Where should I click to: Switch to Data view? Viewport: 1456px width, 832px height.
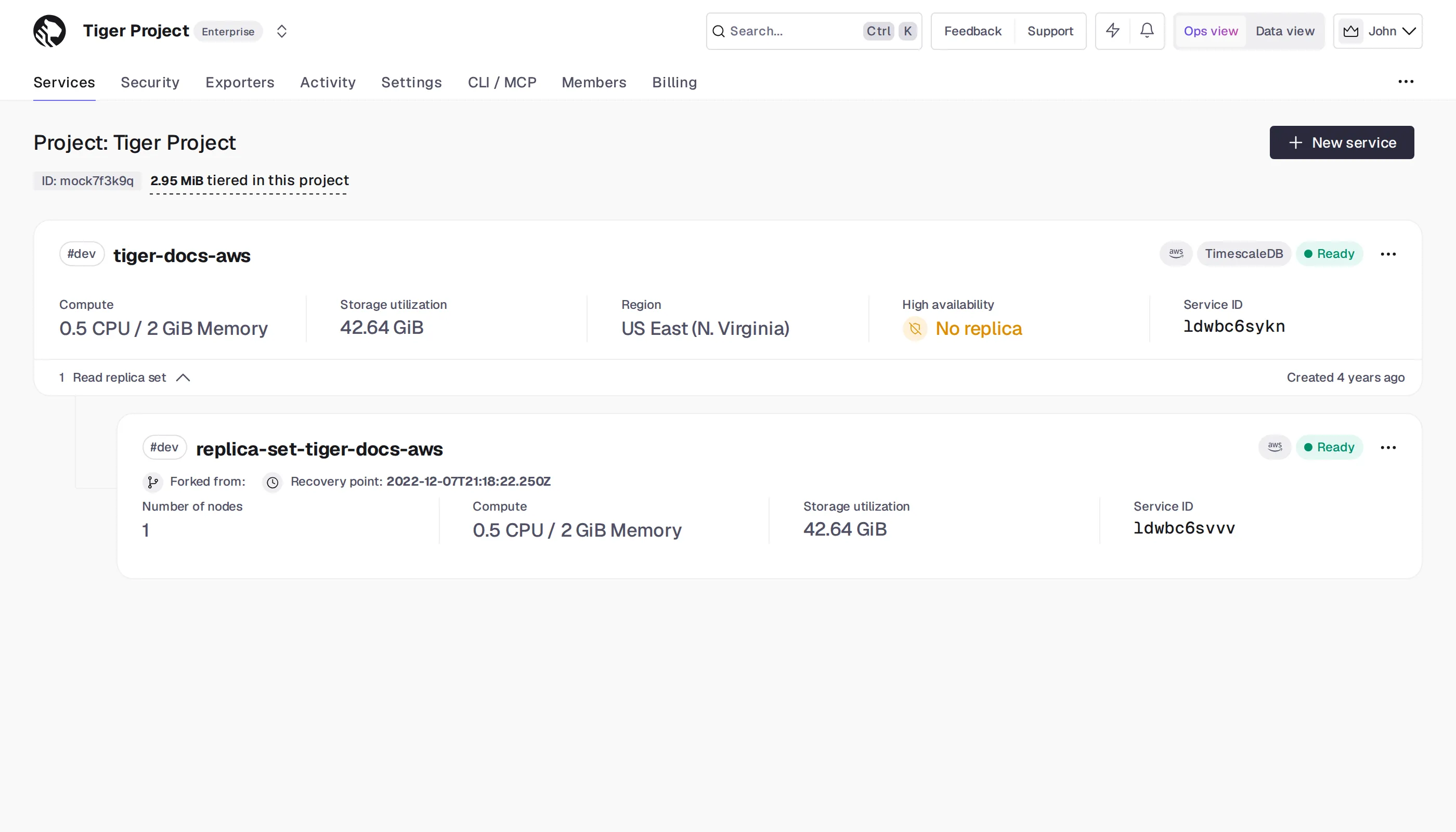(1284, 31)
